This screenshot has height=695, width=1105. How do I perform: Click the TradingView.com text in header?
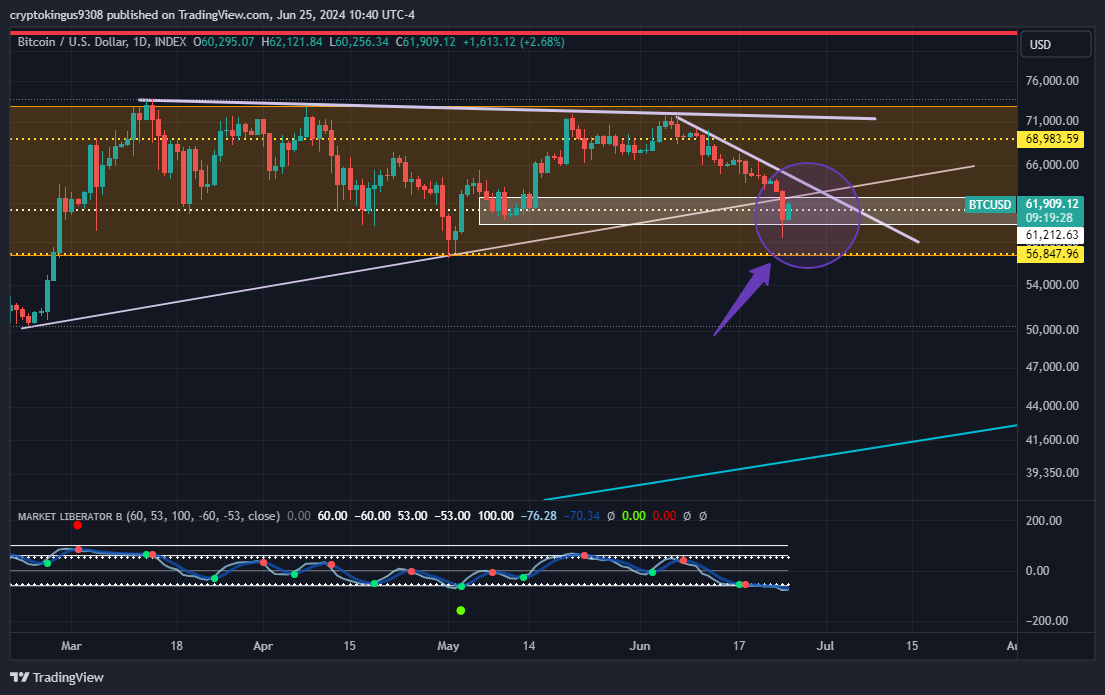tap(224, 15)
